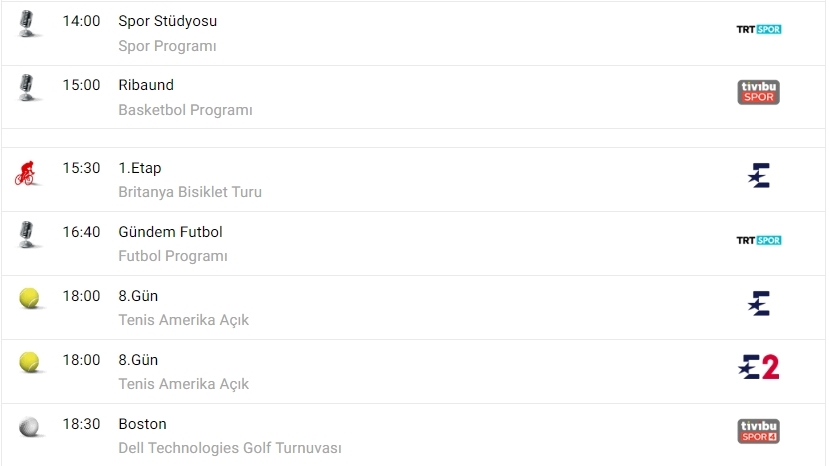
Task: Click the 16:40 time of Gündem Futbol
Action: pos(81,232)
